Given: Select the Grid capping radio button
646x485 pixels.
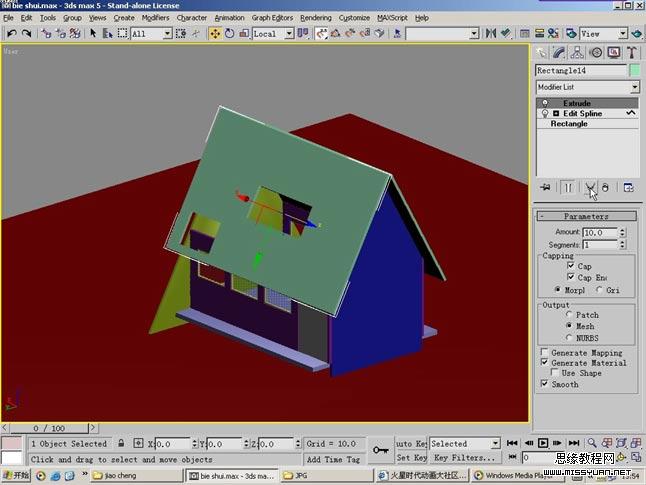Looking at the screenshot, I should tap(599, 290).
